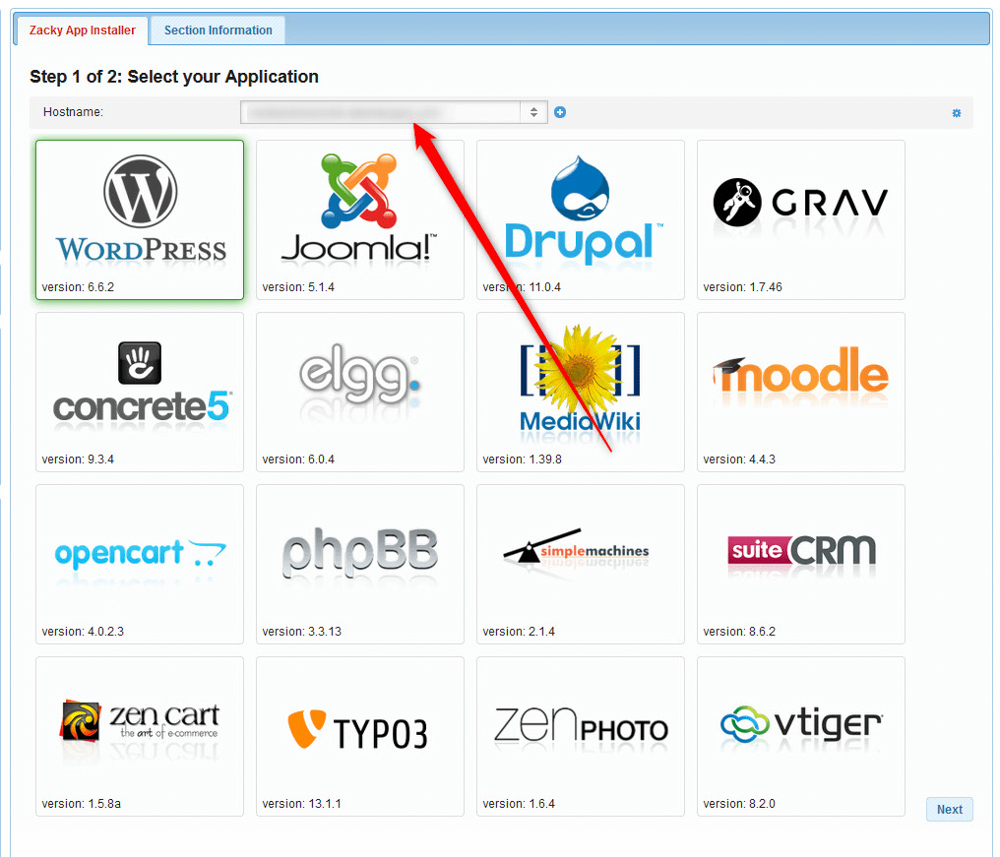This screenshot has width=1000, height=857.
Task: Switch to the Section Information tab
Action: [x=217, y=30]
